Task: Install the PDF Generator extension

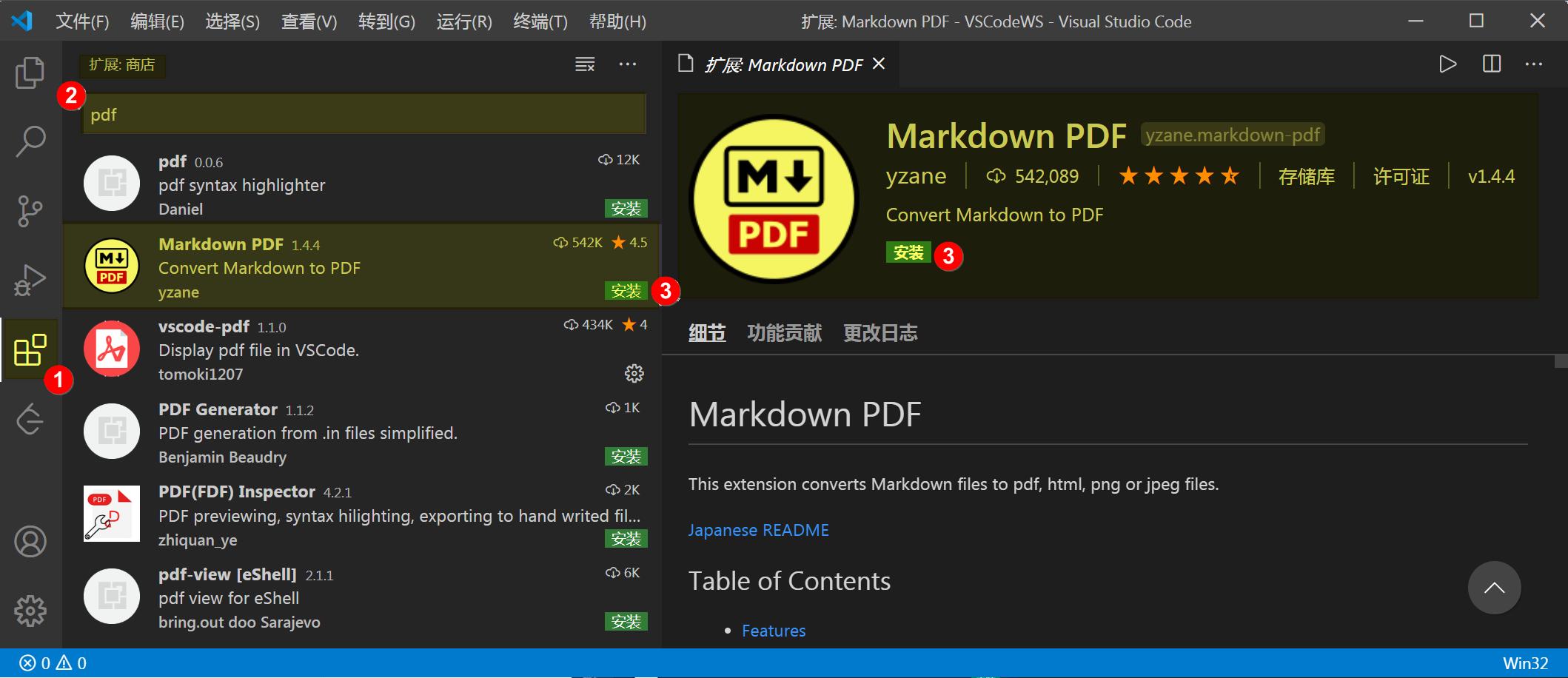Action: coord(626,457)
